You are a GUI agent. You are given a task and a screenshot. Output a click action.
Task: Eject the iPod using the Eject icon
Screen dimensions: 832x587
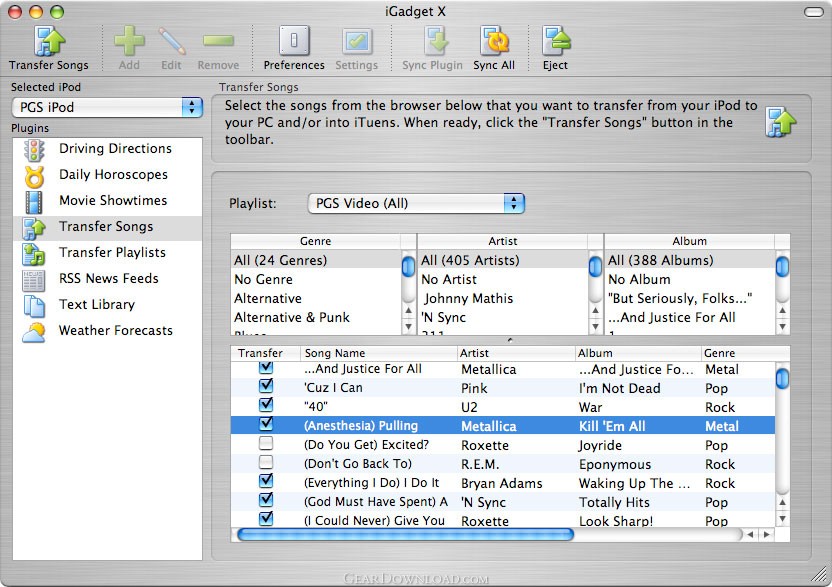pyautogui.click(x=556, y=41)
